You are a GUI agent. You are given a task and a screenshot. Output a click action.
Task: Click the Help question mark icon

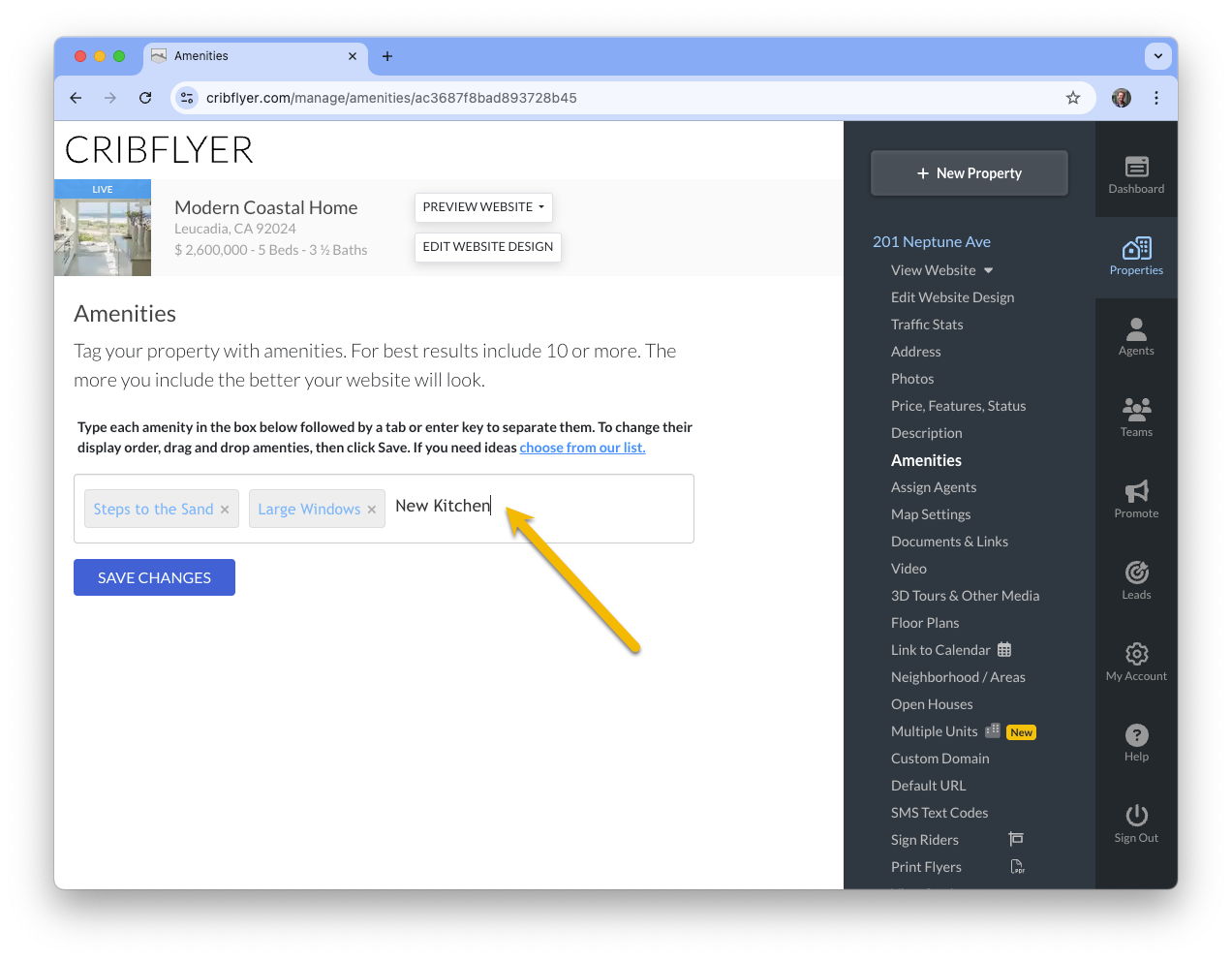tap(1136, 735)
